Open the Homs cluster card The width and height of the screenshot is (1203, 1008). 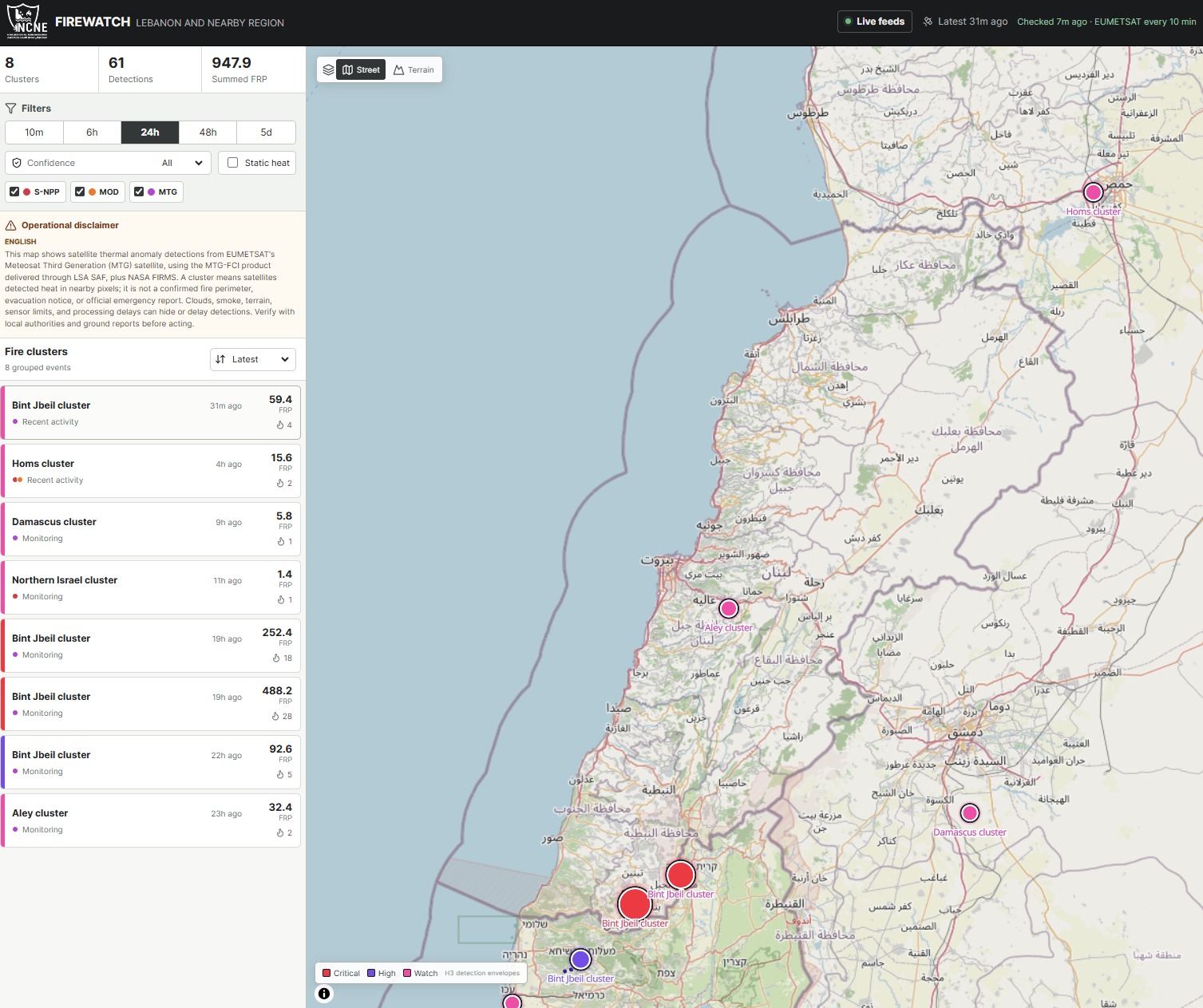click(x=151, y=471)
